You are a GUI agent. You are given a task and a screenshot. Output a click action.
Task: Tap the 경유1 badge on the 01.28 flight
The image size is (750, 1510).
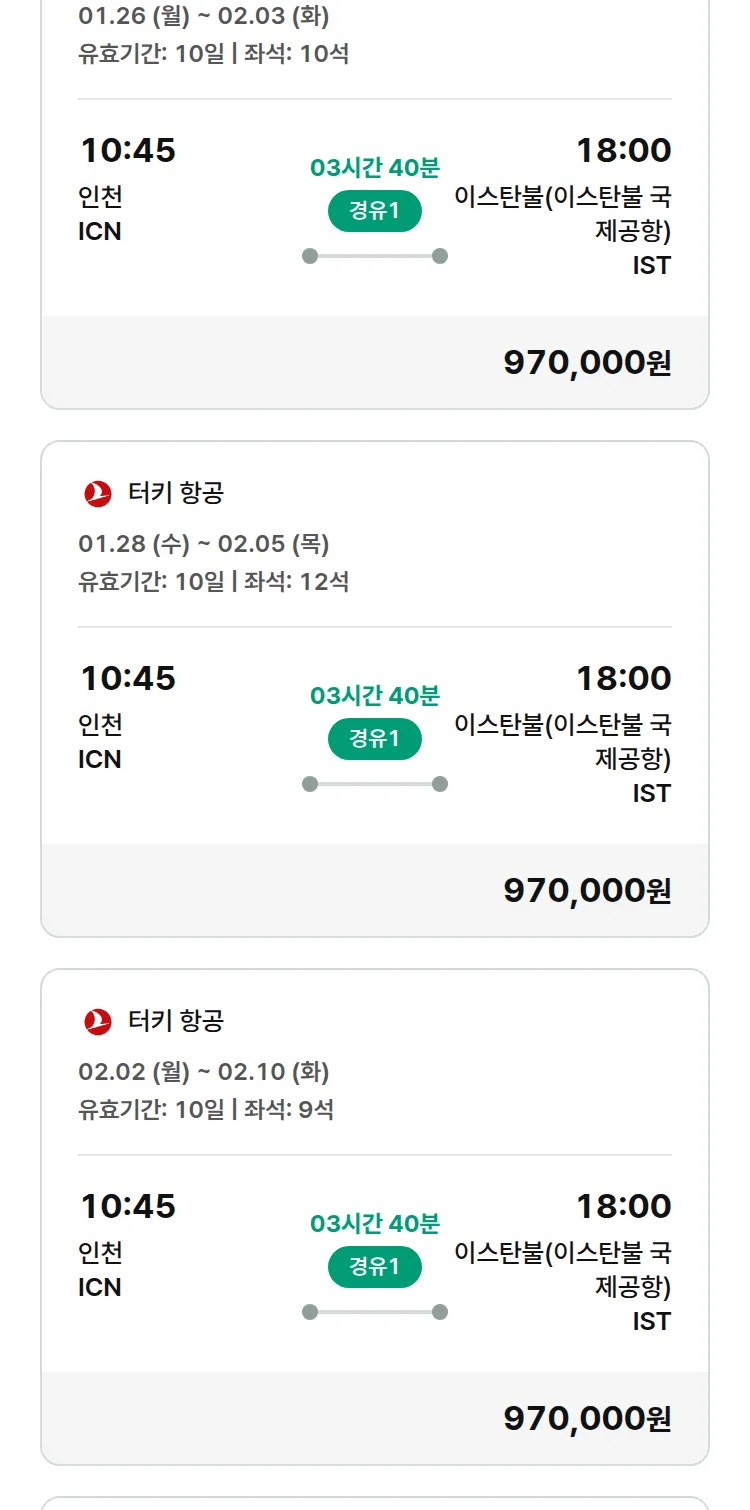pos(375,739)
